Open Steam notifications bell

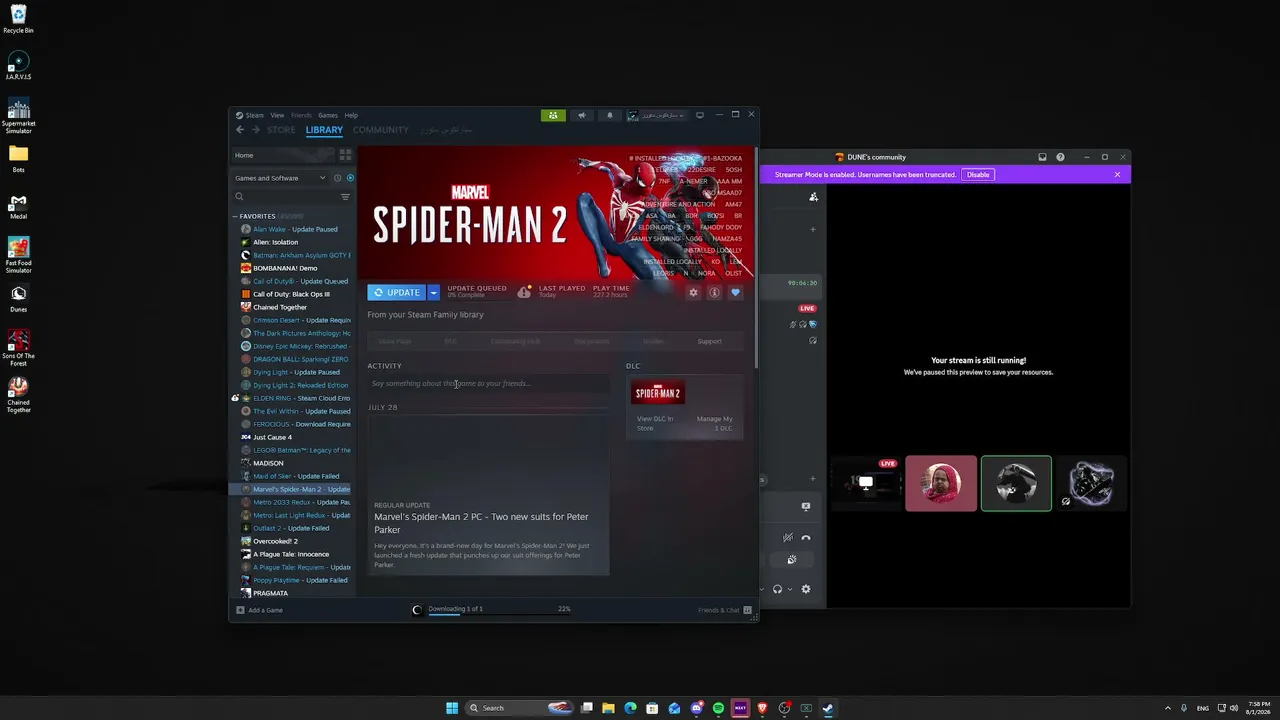click(x=610, y=115)
